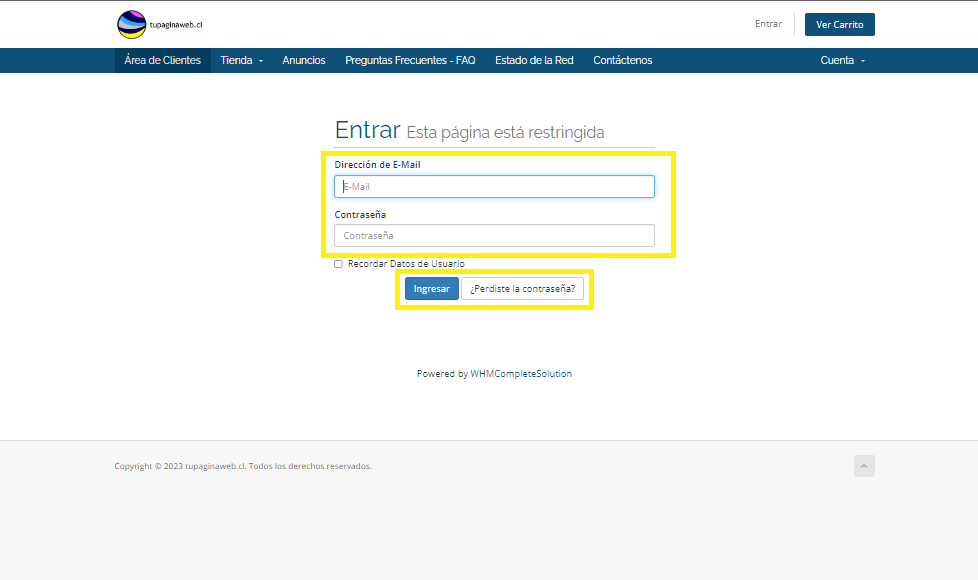This screenshot has width=978, height=580.
Task: Click the Recordar Datos de Usuario label text
Action: tap(405, 264)
